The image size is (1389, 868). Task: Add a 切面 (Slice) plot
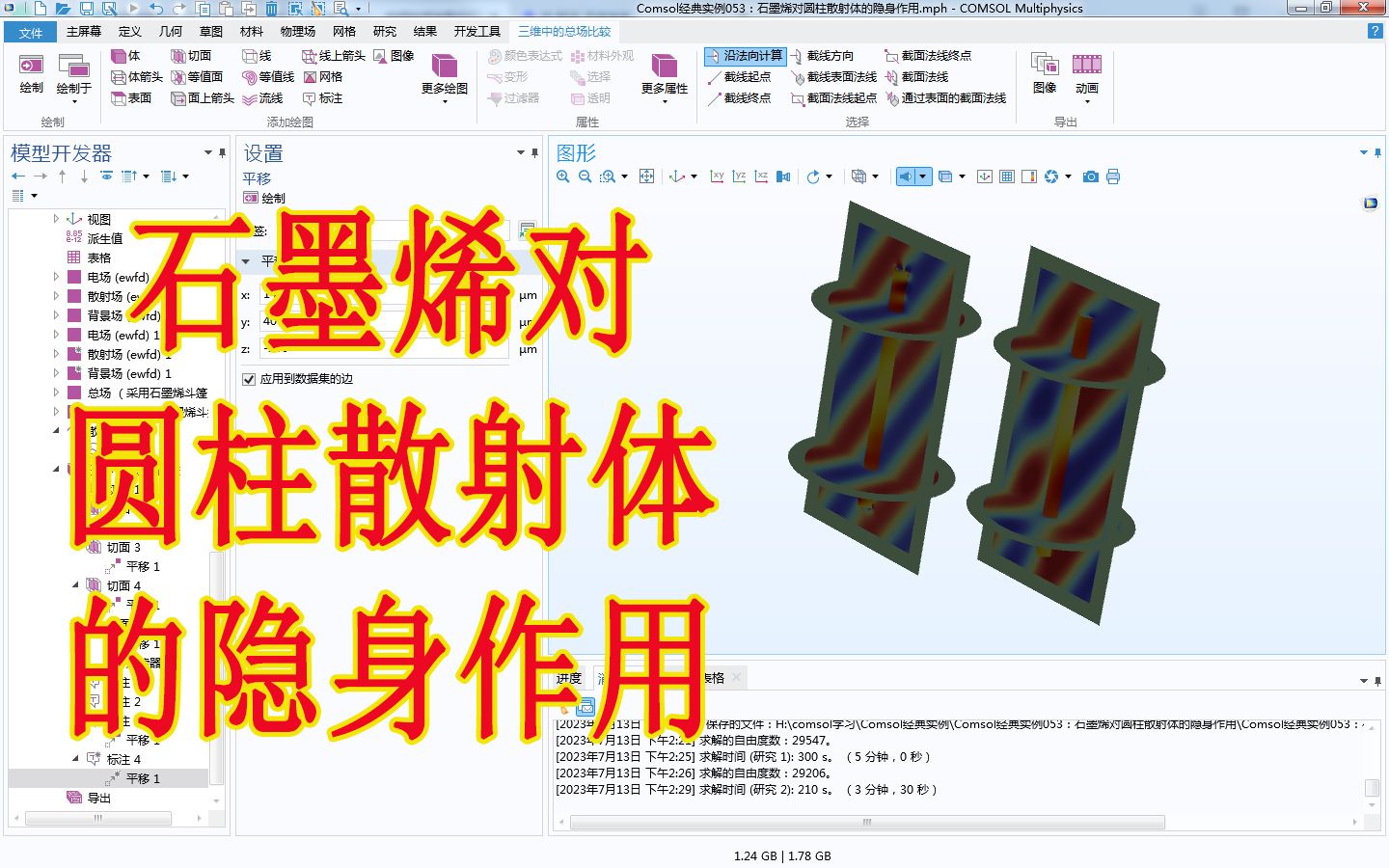tap(190, 56)
